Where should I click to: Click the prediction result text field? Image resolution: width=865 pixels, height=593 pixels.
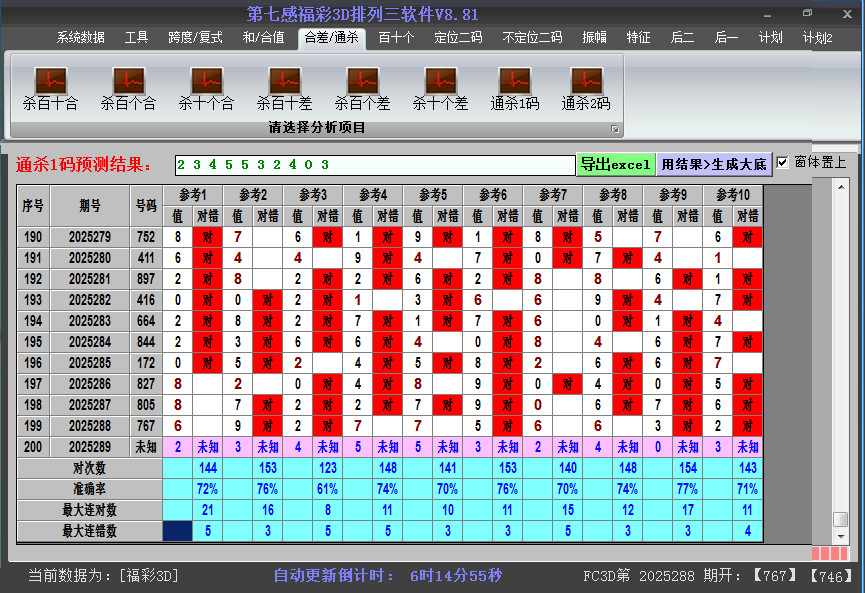pos(375,164)
